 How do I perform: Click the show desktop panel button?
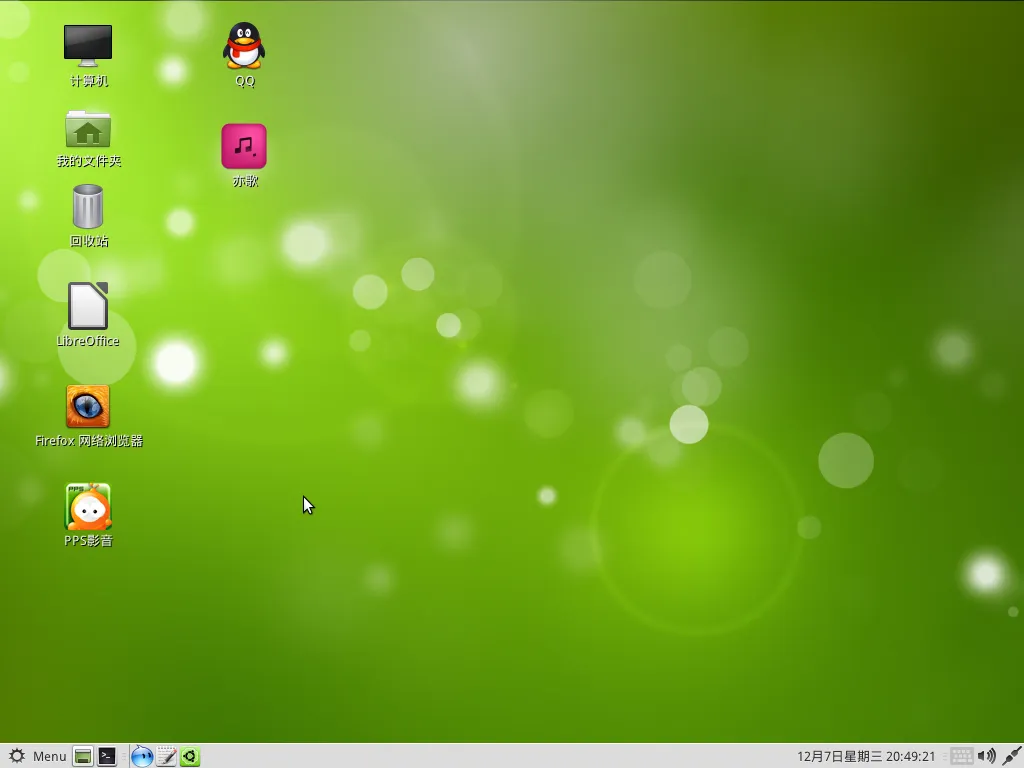pyautogui.click(x=83, y=757)
